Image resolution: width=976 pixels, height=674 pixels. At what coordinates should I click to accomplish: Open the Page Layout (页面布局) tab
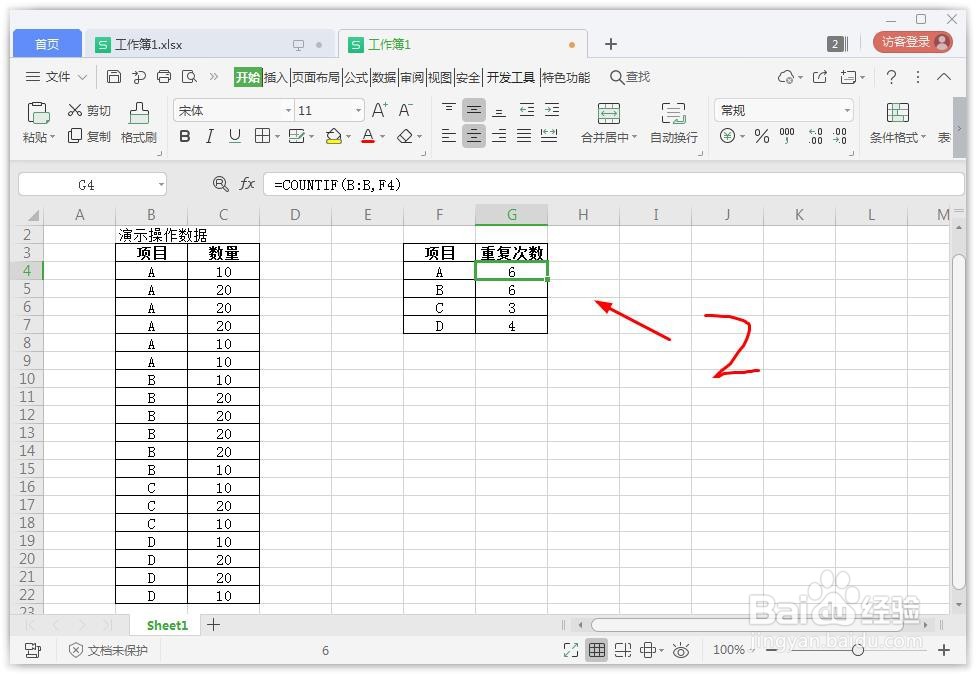316,77
